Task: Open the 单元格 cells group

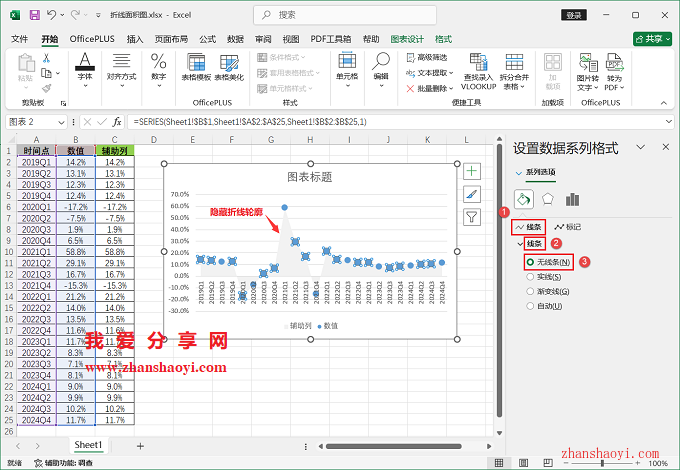Action: click(x=347, y=69)
